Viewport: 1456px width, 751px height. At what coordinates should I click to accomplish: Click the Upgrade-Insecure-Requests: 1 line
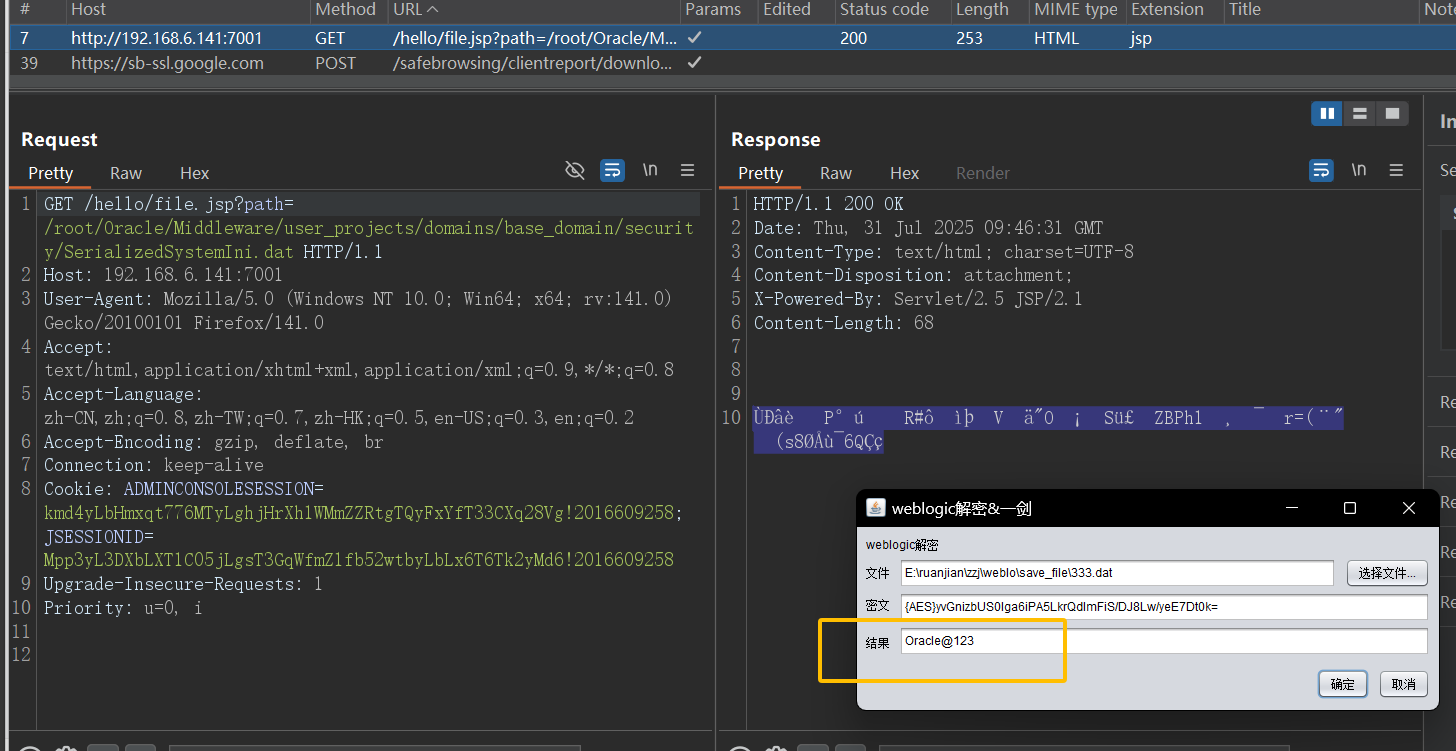(x=183, y=584)
